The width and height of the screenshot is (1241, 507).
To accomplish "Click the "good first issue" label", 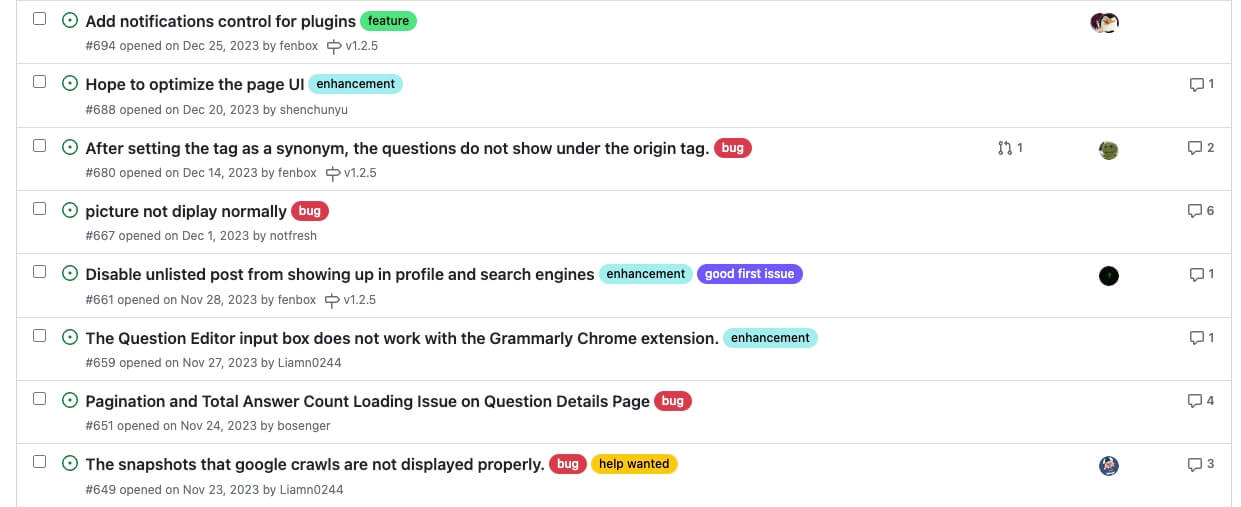I will (x=749, y=274).
